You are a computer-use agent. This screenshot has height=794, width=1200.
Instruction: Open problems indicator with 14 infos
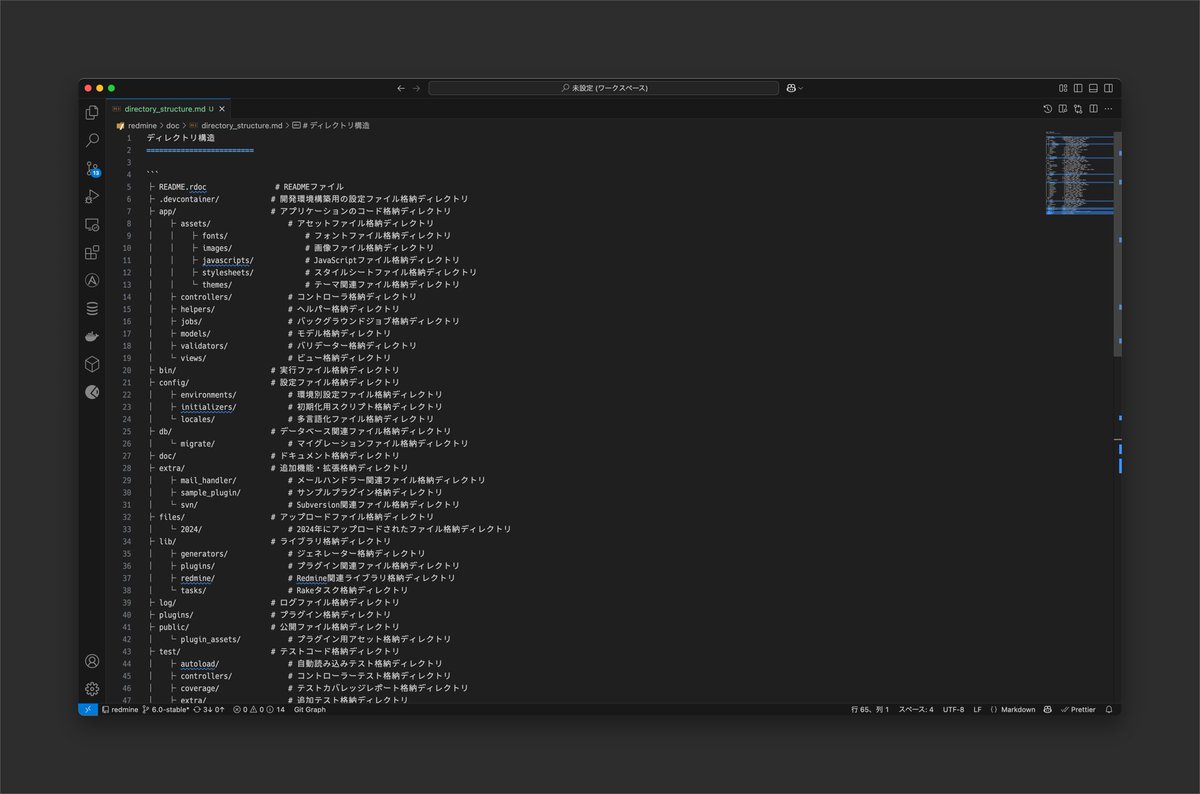259,709
